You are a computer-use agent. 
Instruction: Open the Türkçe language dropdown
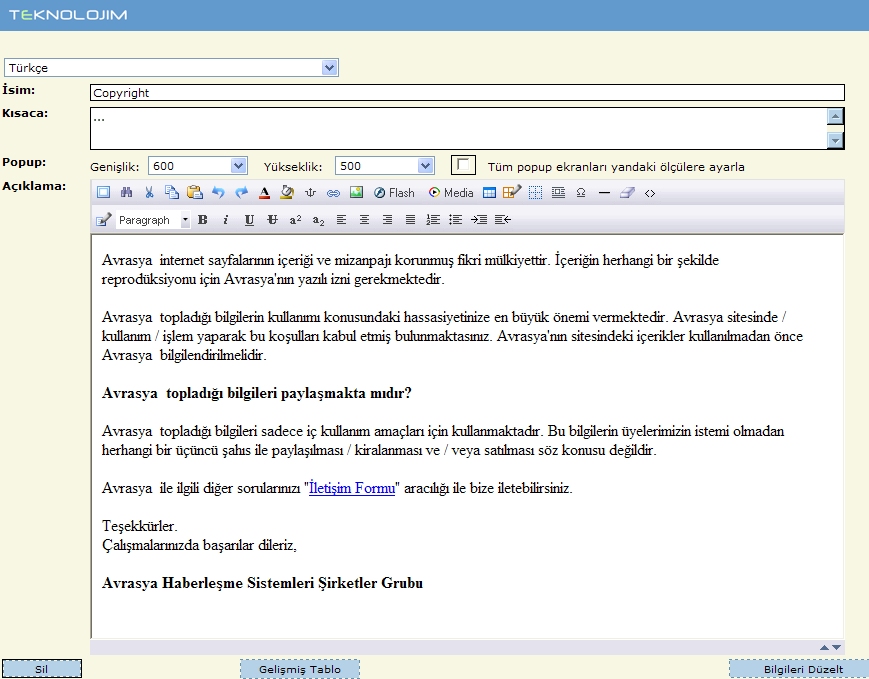click(171, 68)
